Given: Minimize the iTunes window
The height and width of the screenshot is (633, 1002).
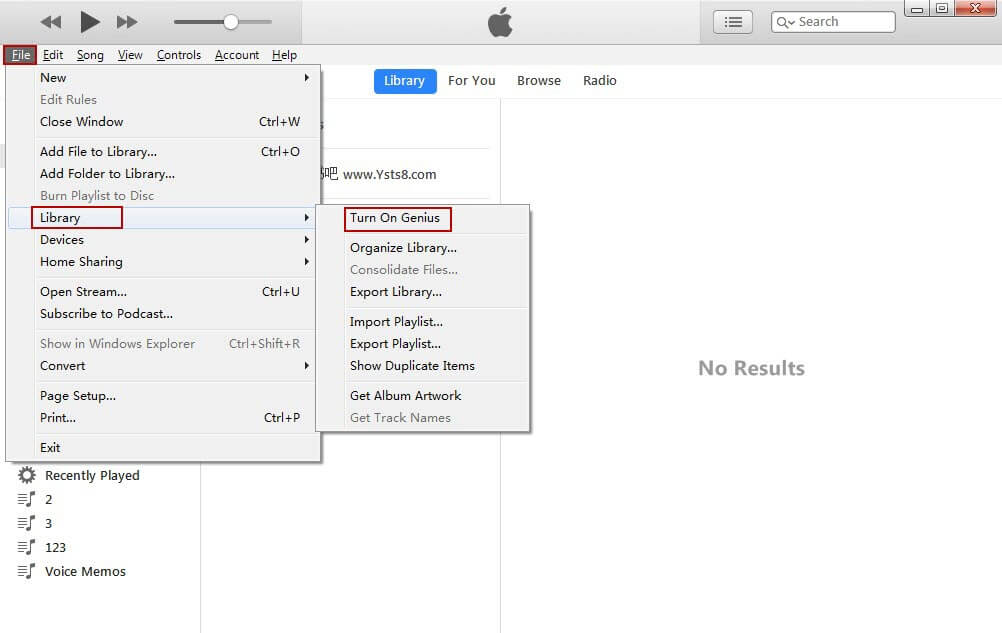Looking at the screenshot, I should pos(917,9).
